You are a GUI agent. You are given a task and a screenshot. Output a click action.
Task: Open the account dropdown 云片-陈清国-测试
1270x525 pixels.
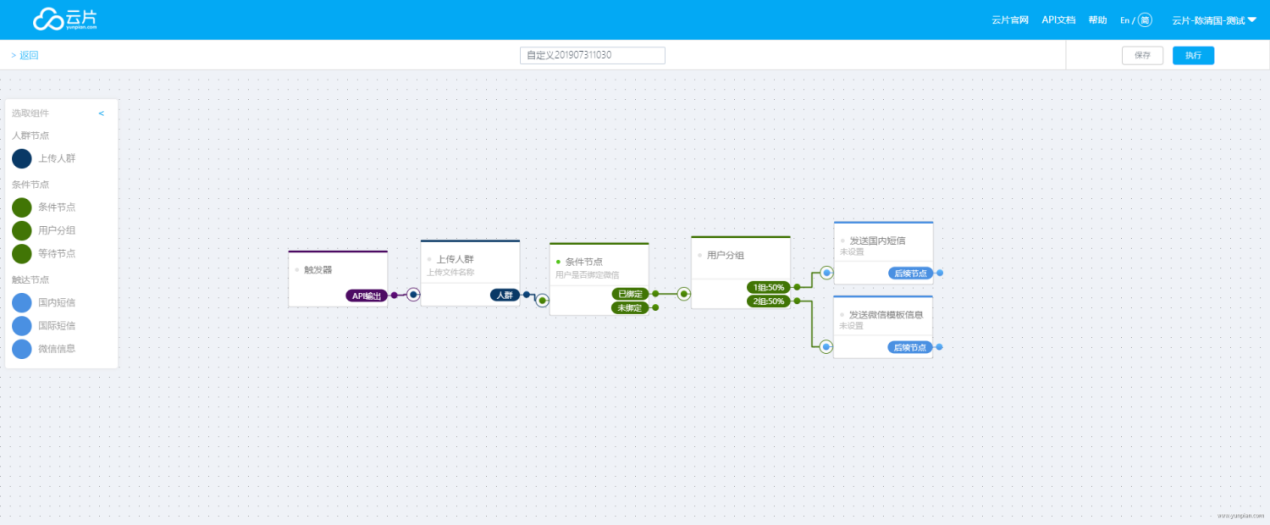1214,20
